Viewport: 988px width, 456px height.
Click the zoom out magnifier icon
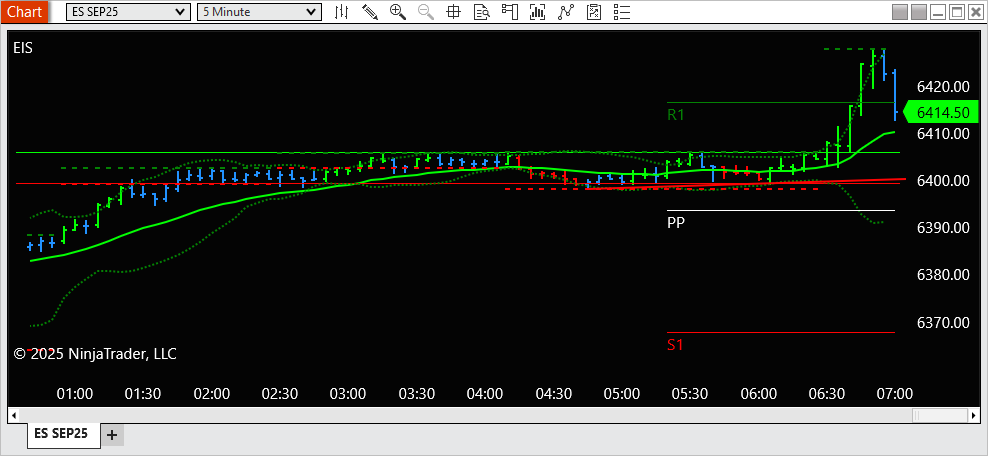(x=425, y=11)
